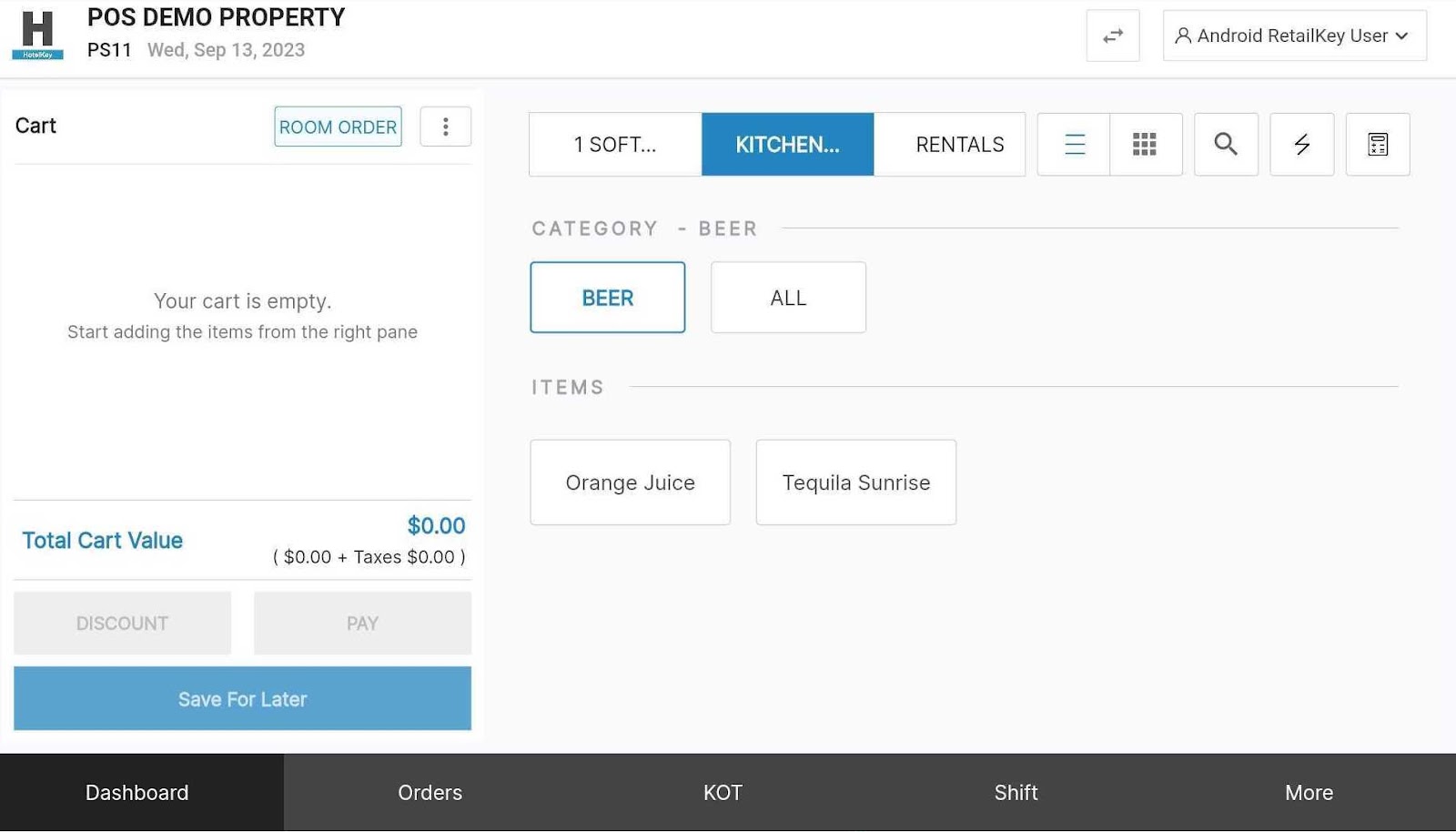Show ALL categories
The image size is (1456, 832).
788,298
